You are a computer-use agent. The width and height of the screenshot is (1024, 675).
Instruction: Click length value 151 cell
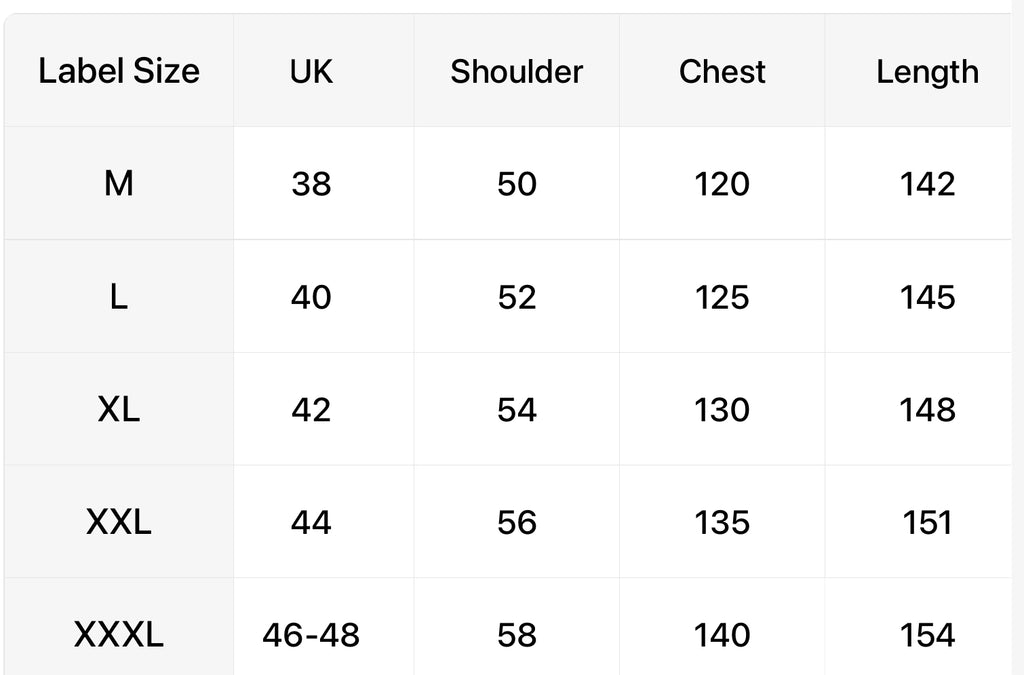927,522
